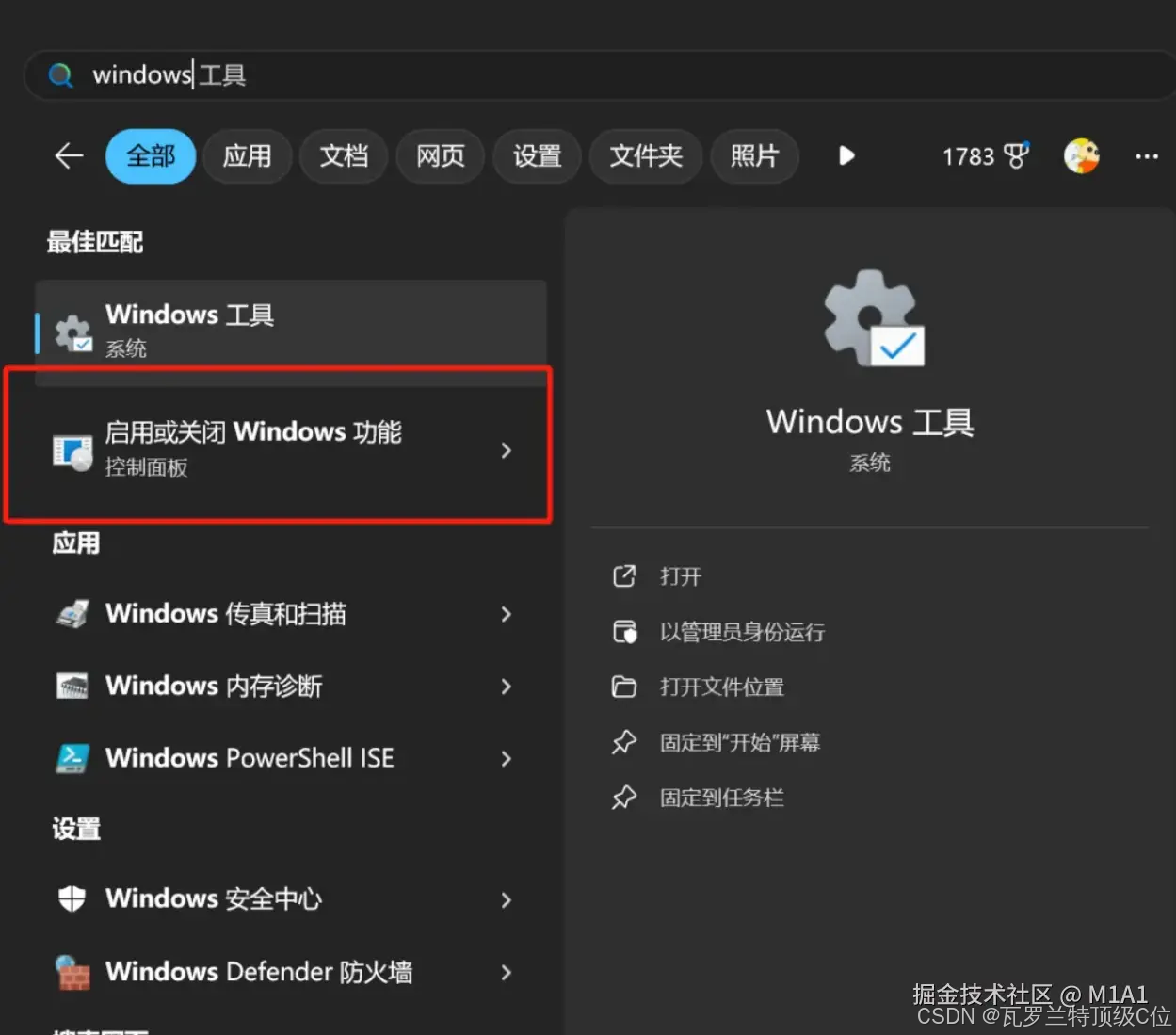Choose 固定到任务栏 action
This screenshot has width=1176, height=1035.
(722, 799)
